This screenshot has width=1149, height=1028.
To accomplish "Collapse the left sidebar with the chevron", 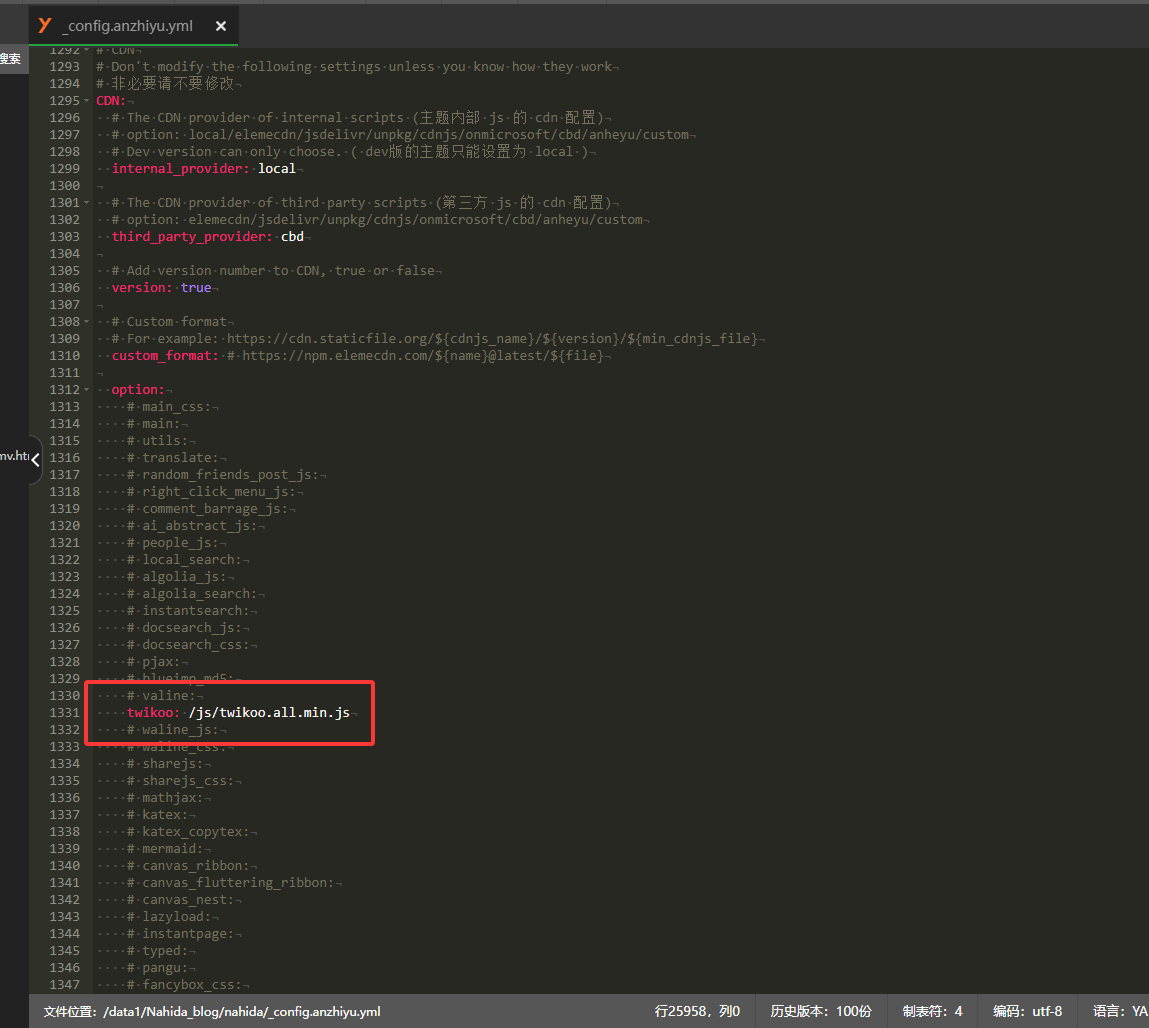I will (x=35, y=460).
